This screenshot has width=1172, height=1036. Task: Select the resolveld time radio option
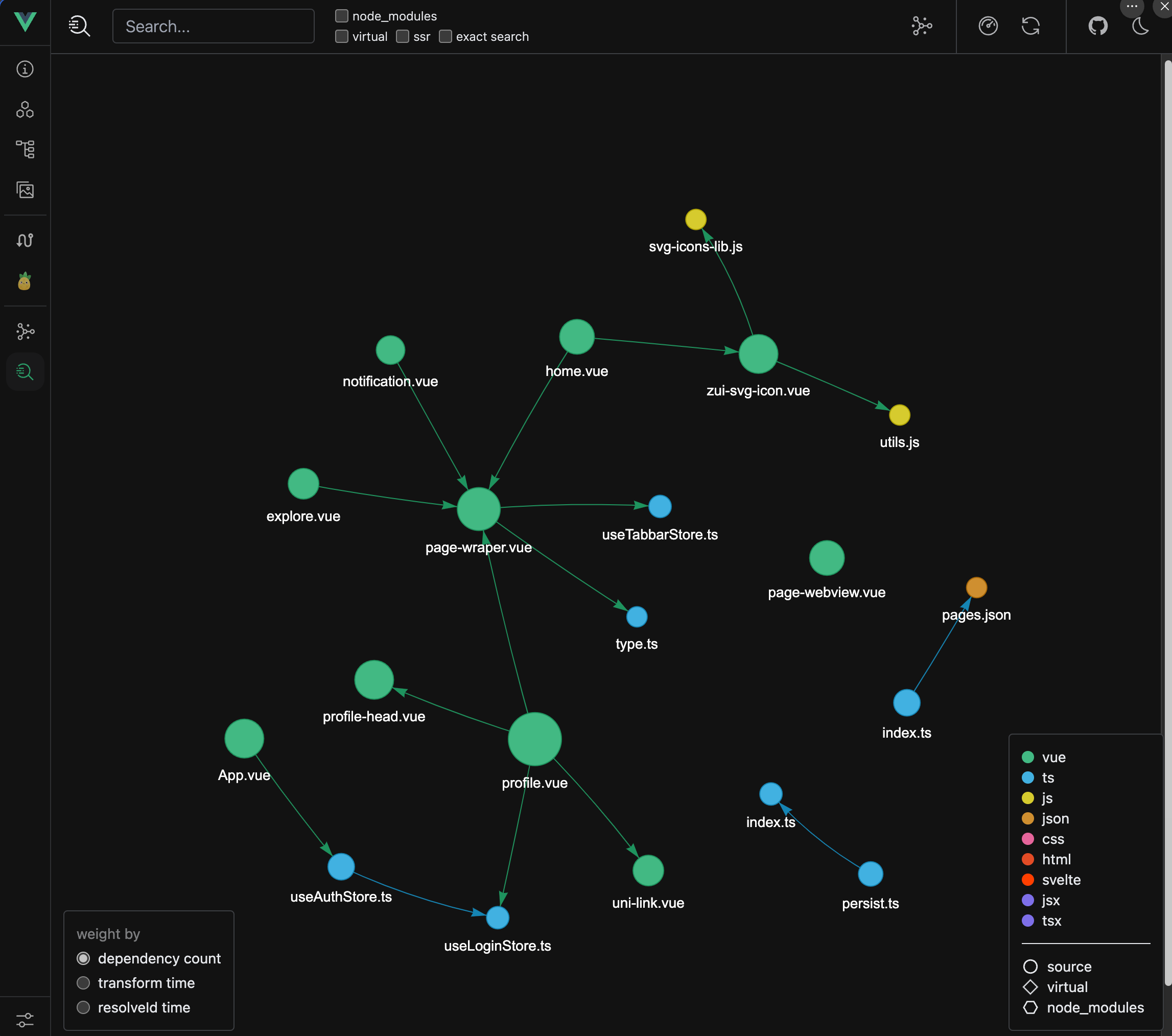pyautogui.click(x=84, y=1007)
